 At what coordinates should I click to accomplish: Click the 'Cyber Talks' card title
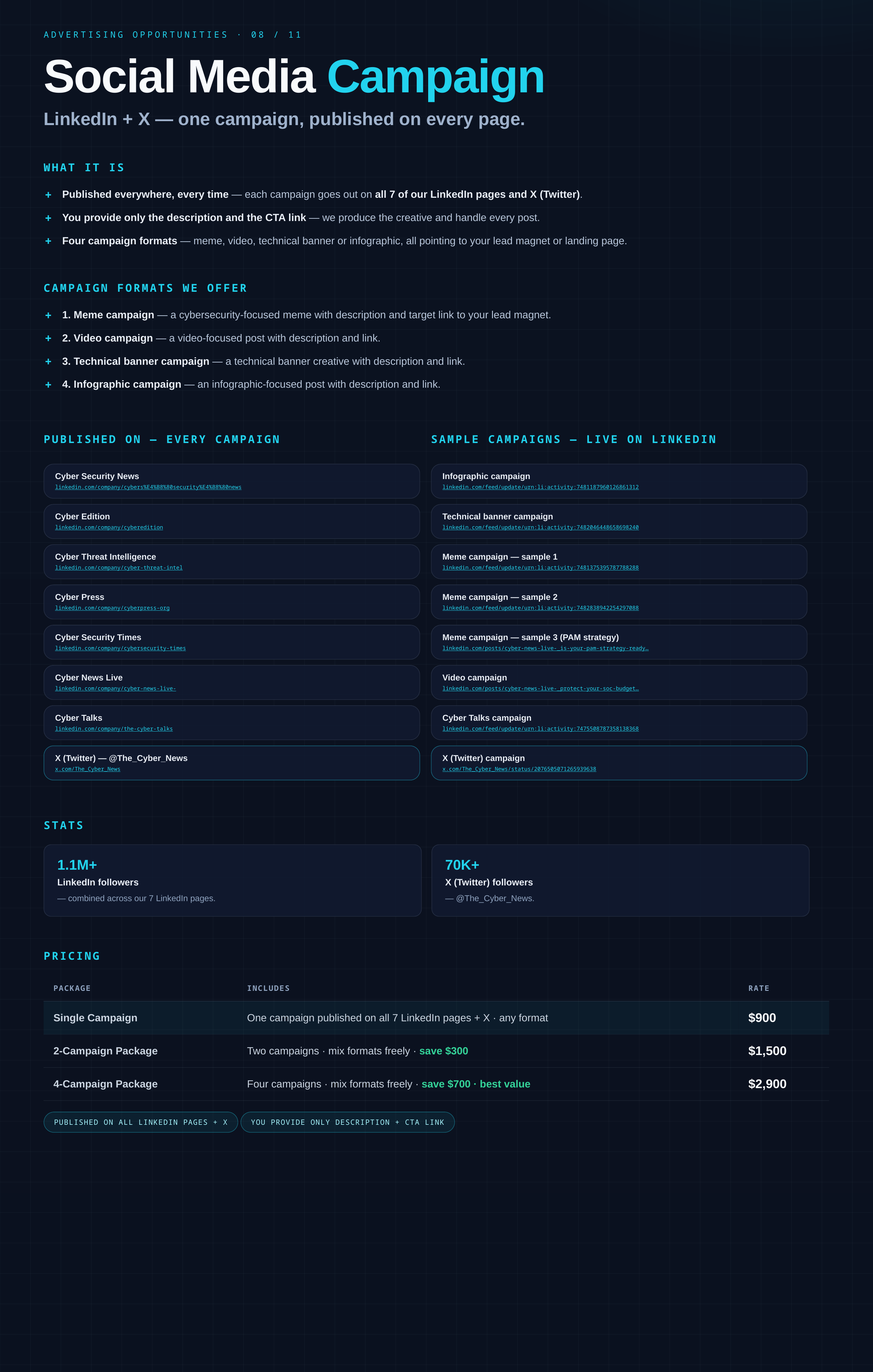(79, 718)
